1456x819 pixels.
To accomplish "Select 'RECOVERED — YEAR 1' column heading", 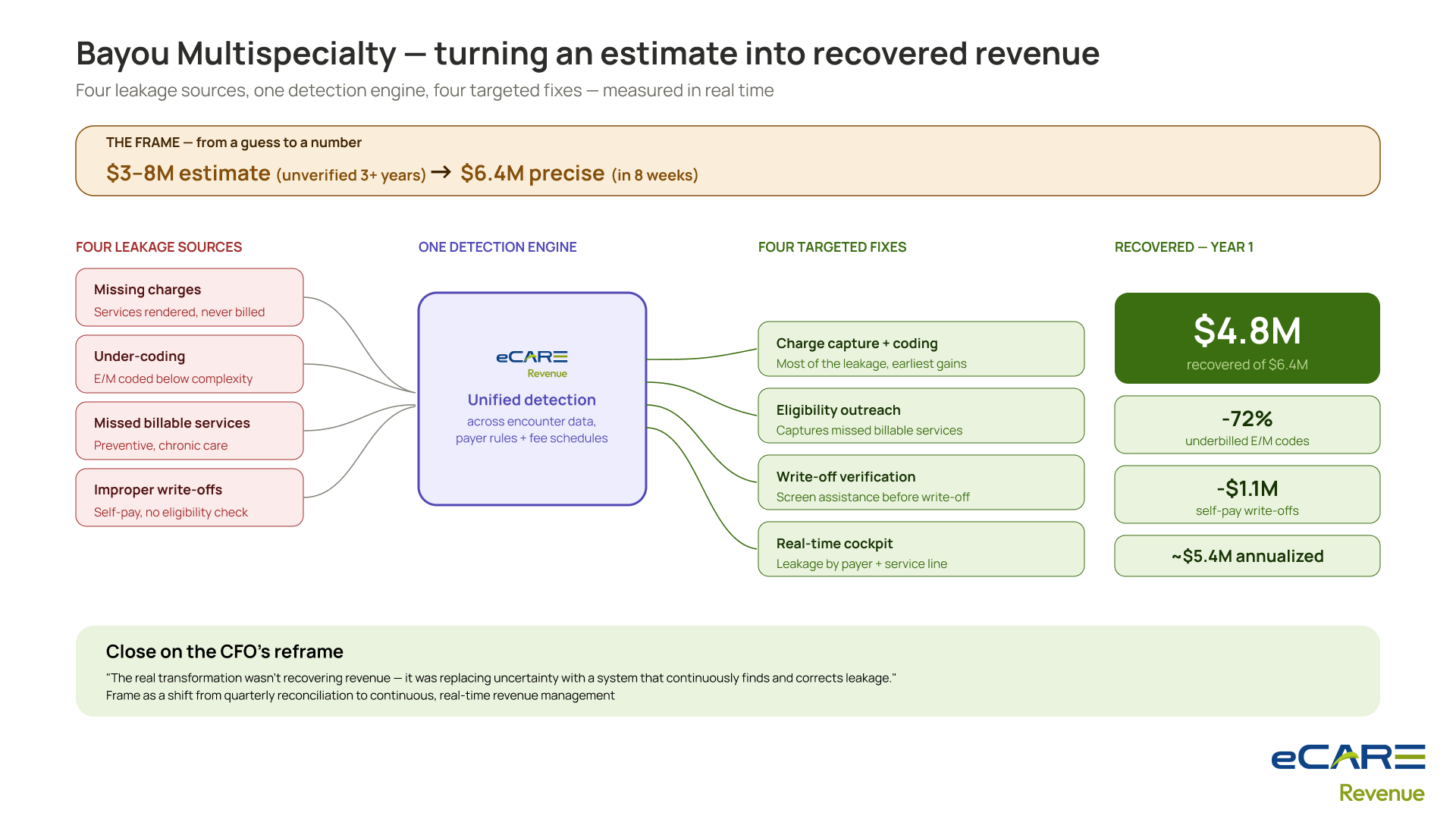I will 1184,247.
